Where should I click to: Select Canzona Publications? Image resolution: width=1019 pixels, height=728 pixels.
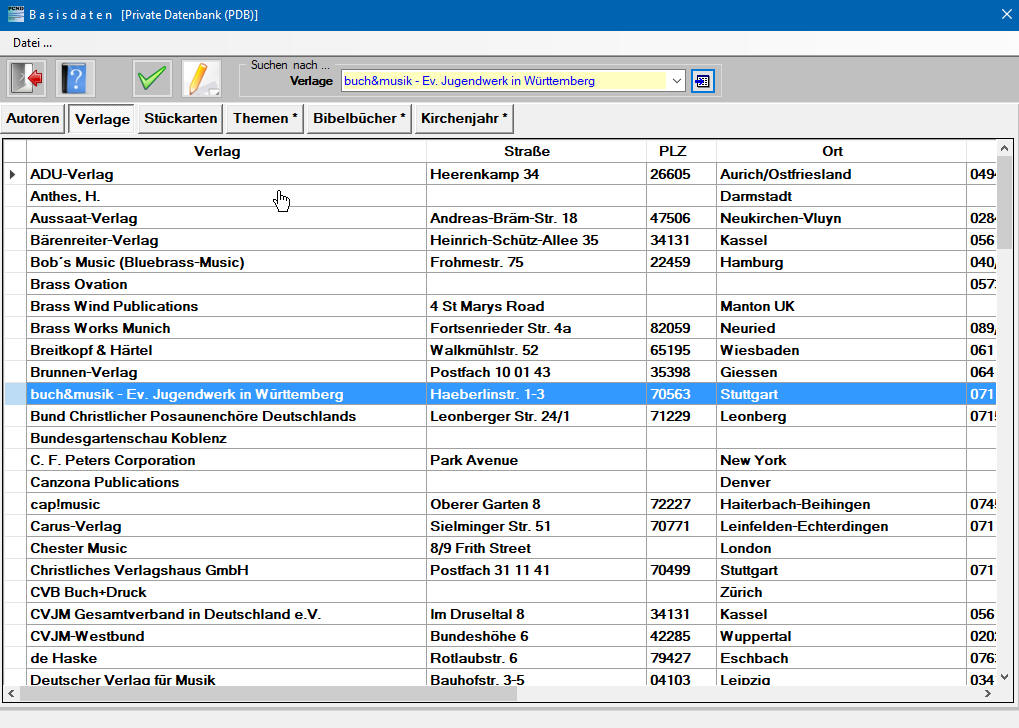pyautogui.click(x=226, y=482)
